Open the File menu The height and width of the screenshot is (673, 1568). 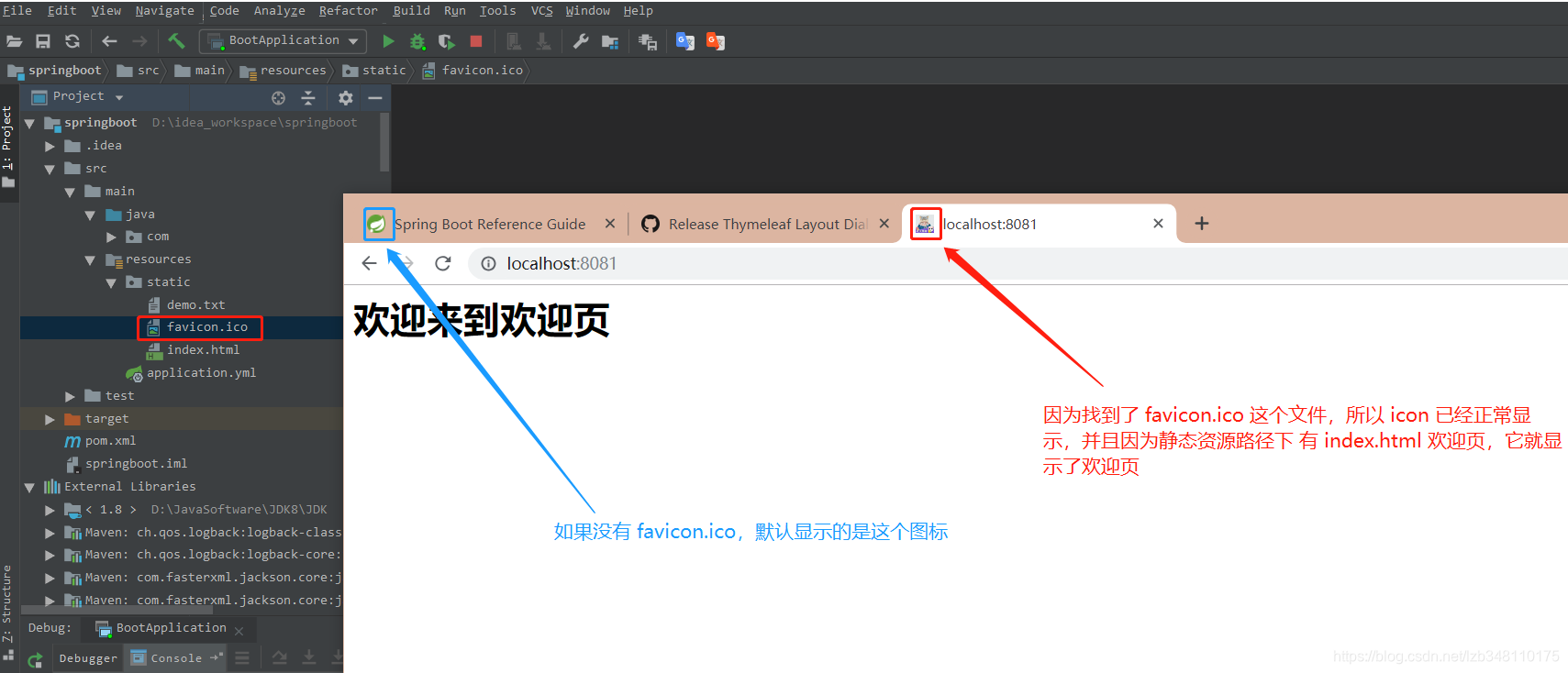[17, 10]
